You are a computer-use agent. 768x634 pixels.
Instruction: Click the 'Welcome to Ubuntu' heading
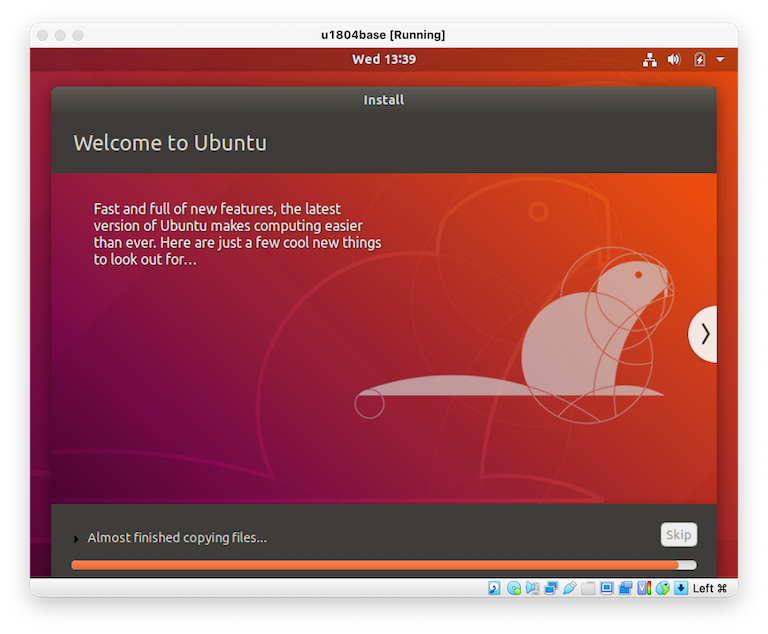170,143
